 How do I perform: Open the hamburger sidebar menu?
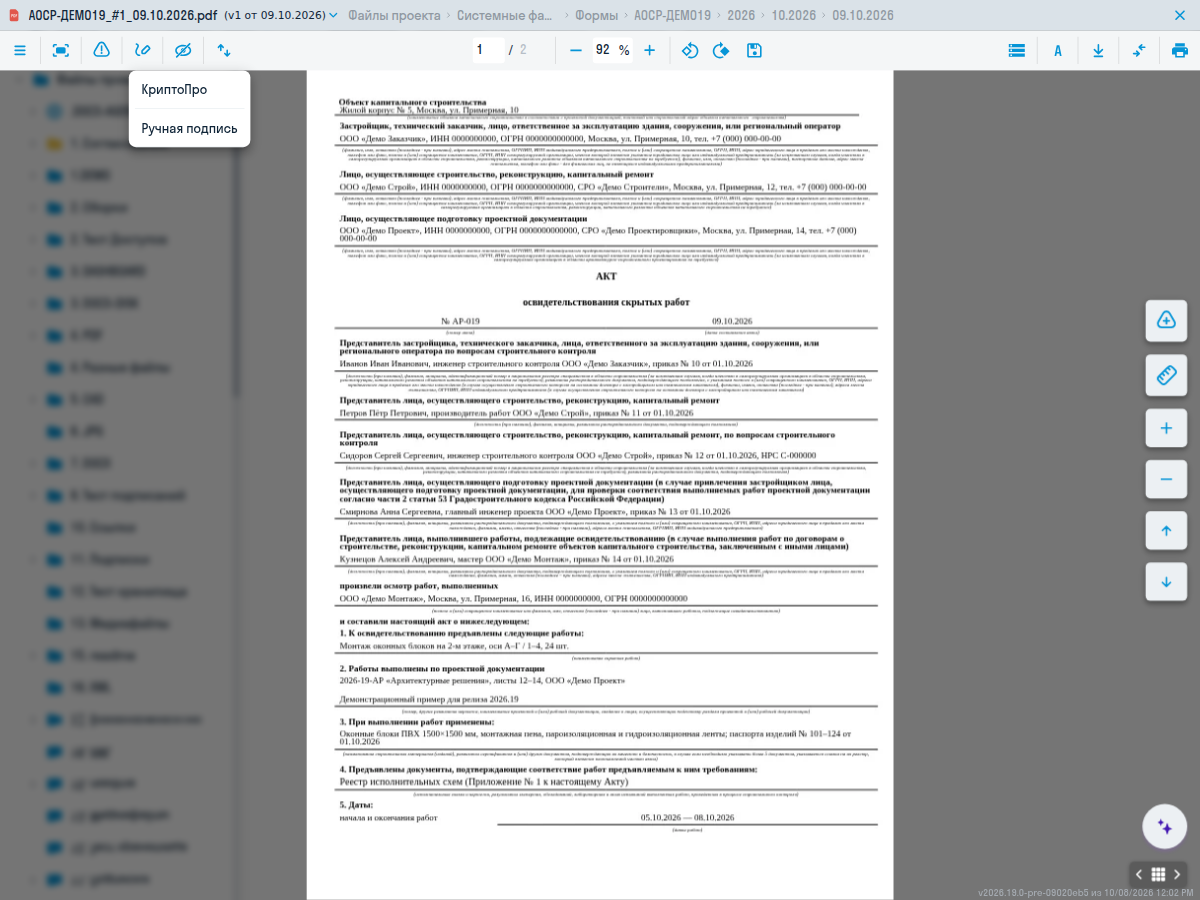pos(20,50)
